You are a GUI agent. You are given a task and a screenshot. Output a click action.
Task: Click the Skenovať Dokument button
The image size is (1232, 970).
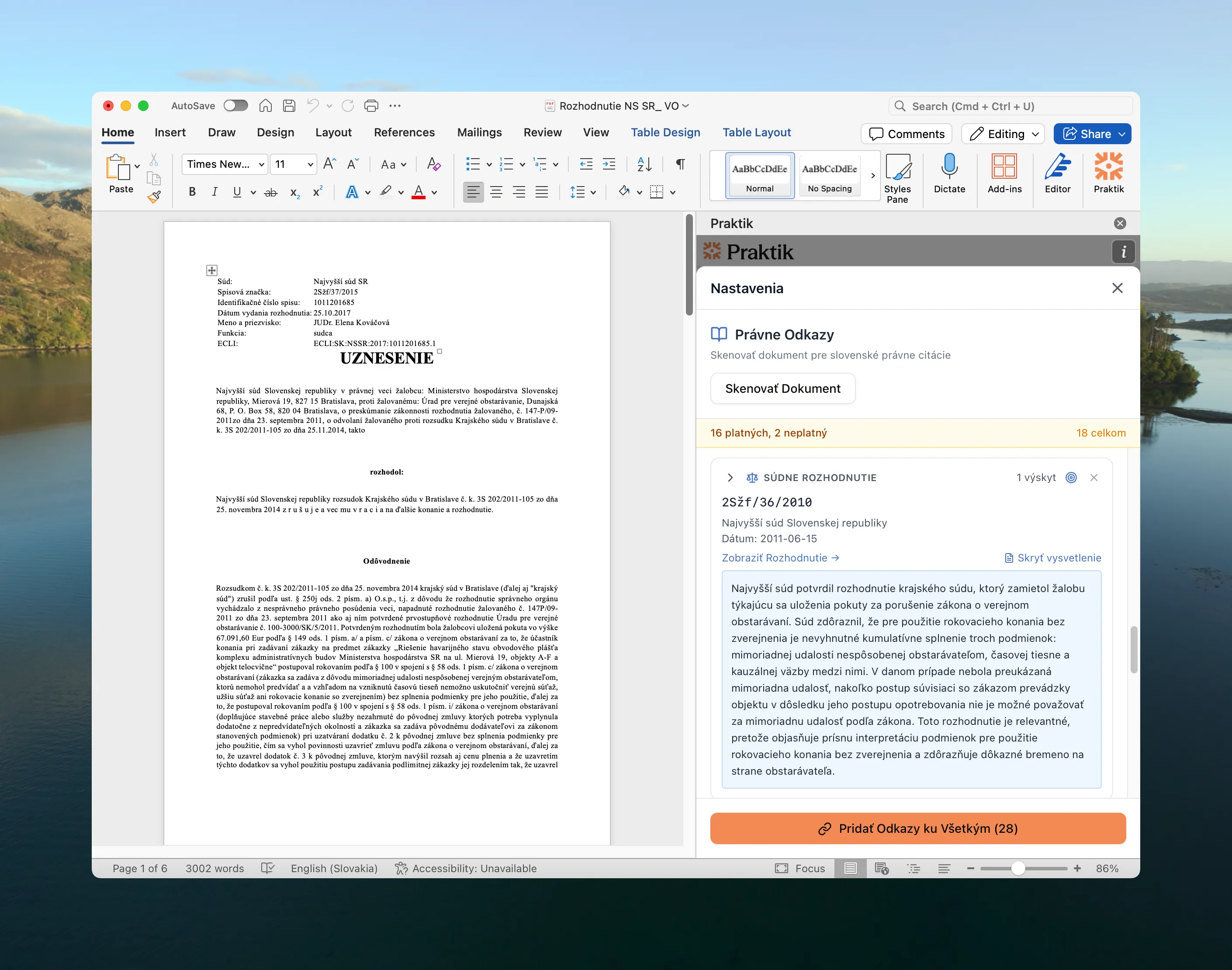coord(782,388)
